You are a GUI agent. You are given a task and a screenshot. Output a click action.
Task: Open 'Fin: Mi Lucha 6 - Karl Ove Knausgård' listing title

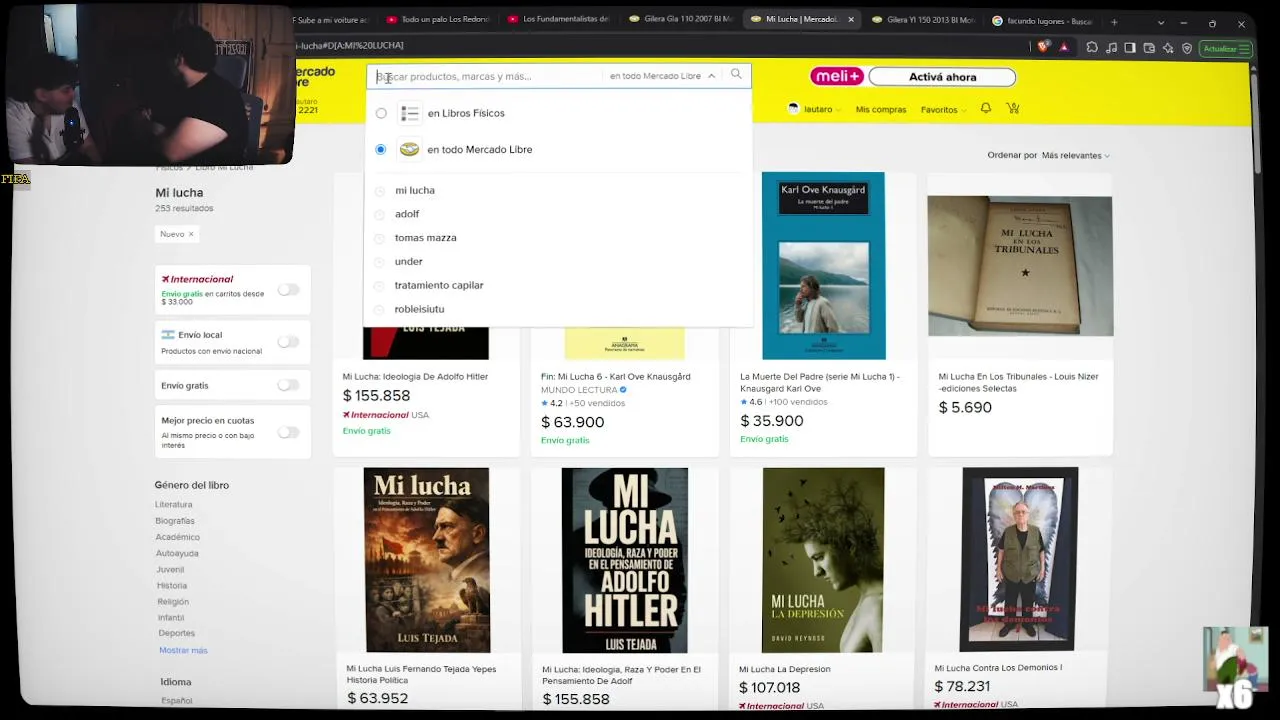pyautogui.click(x=616, y=377)
